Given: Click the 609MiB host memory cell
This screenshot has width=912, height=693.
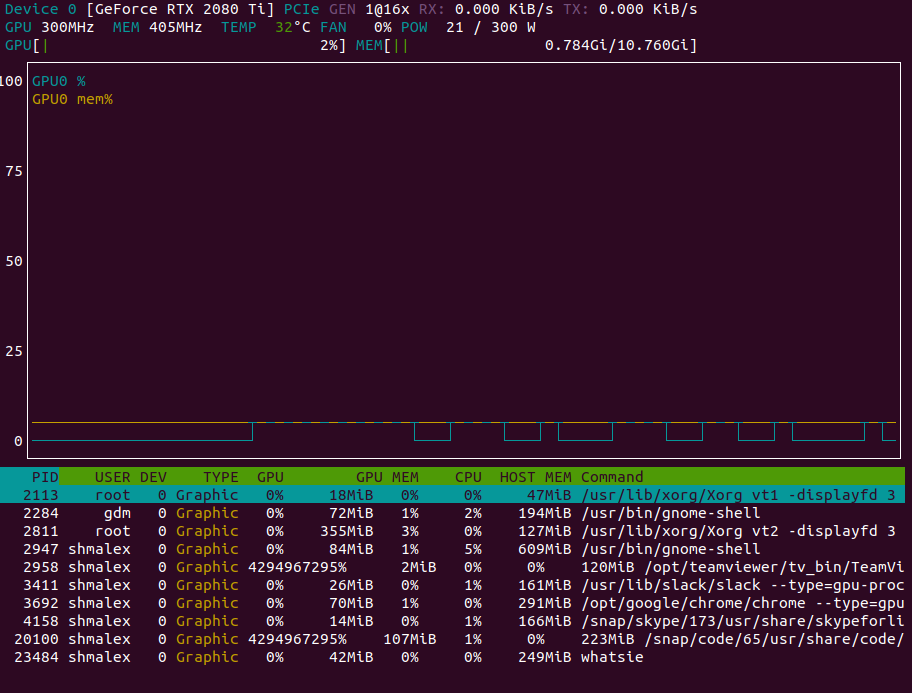Looking at the screenshot, I should (x=544, y=549).
